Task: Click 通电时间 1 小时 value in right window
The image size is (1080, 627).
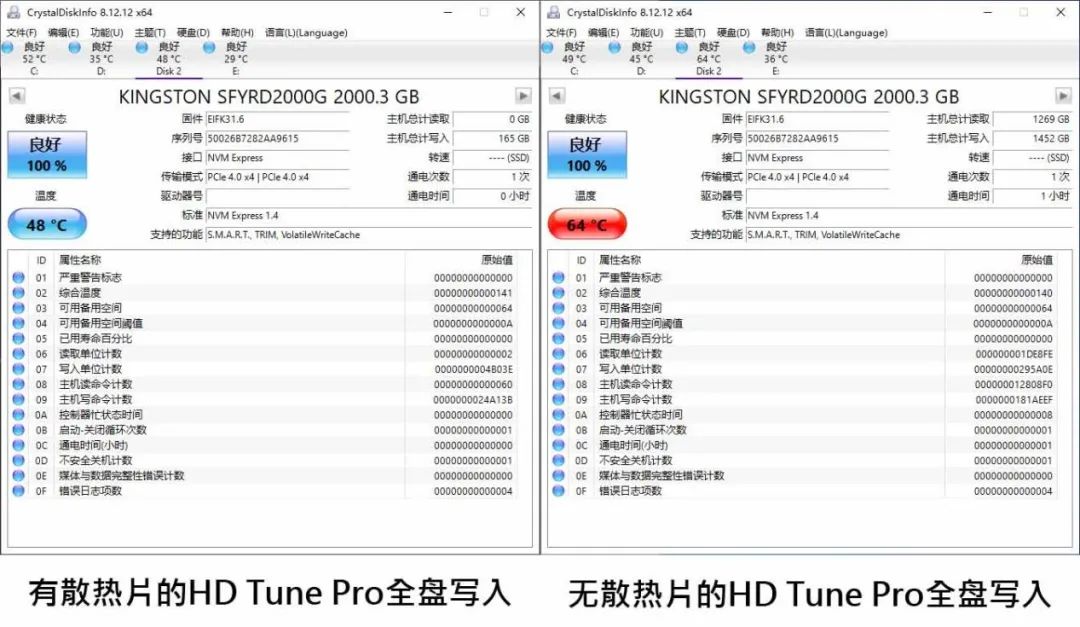Action: 1032,196
